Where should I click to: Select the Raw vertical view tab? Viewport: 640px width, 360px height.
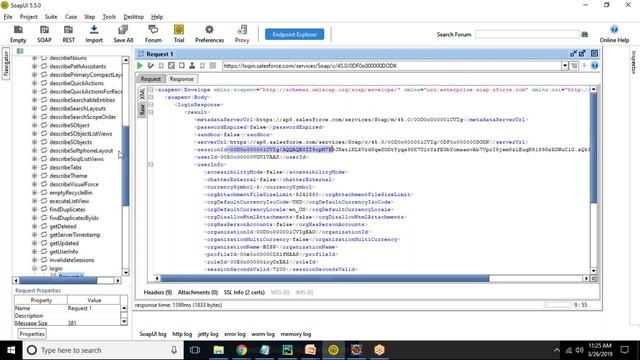coord(142,109)
